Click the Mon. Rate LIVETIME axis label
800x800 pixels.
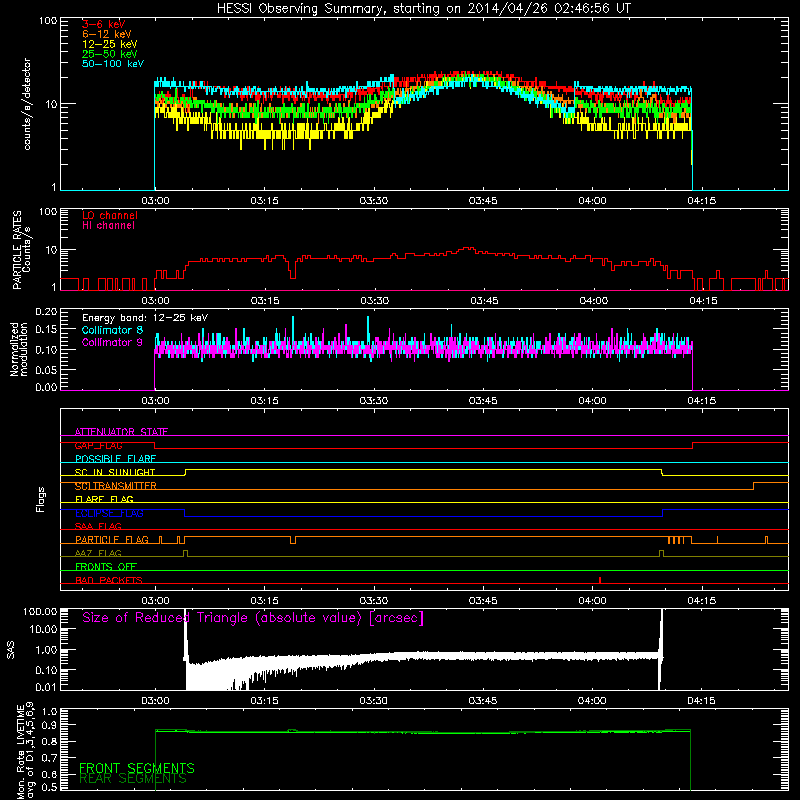pos(26,750)
